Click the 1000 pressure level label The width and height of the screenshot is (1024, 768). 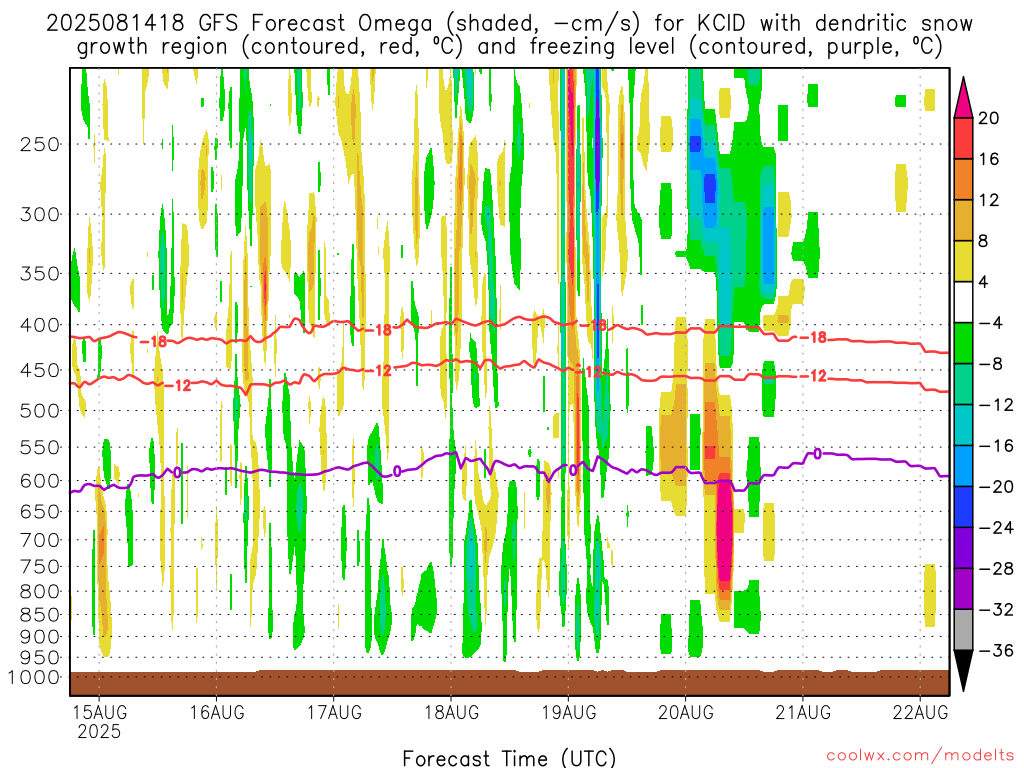point(34,677)
